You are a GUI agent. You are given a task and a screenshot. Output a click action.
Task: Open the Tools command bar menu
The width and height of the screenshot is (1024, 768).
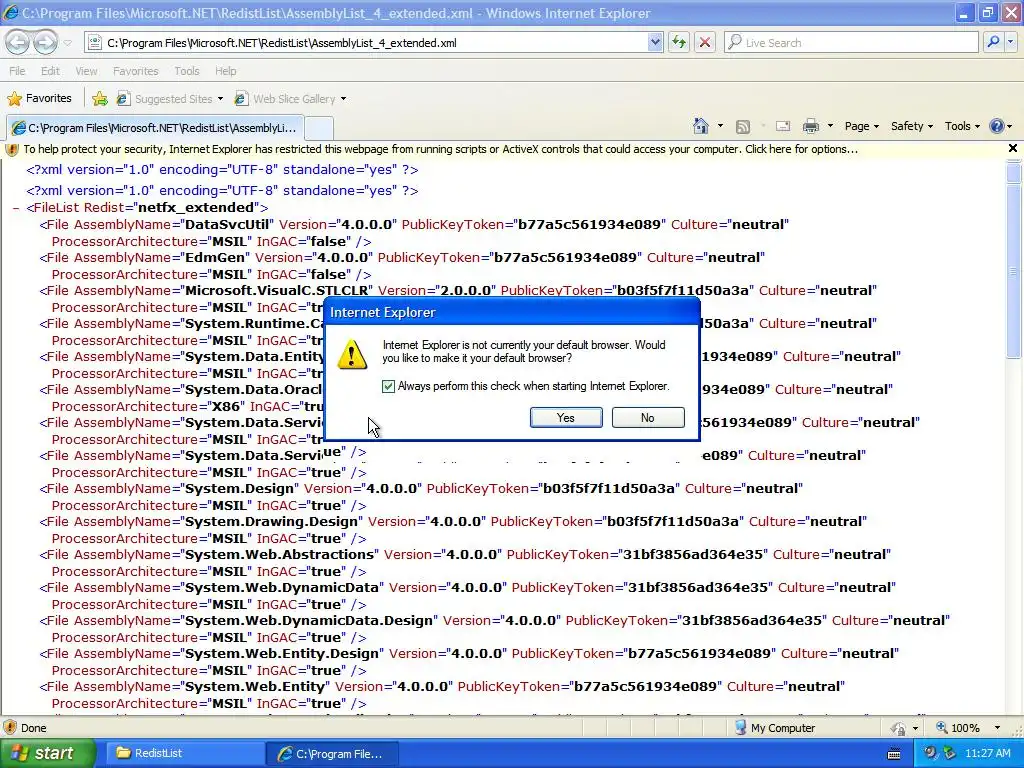(x=962, y=126)
